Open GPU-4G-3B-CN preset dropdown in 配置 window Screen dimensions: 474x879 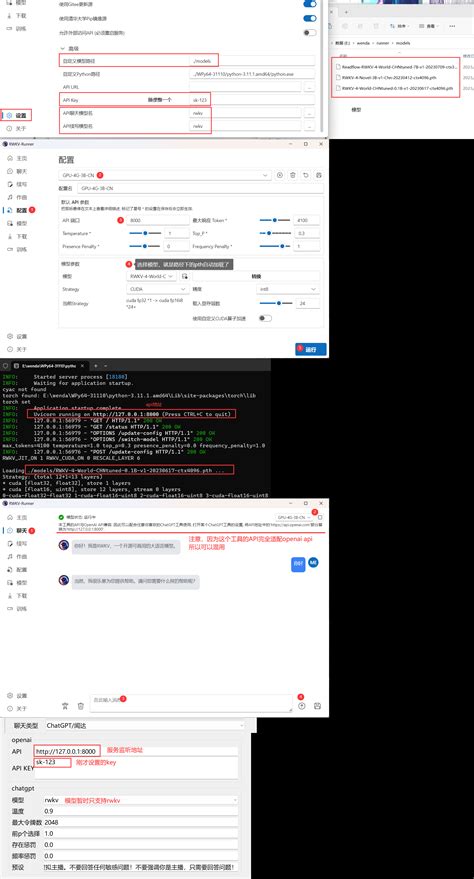pos(165,175)
